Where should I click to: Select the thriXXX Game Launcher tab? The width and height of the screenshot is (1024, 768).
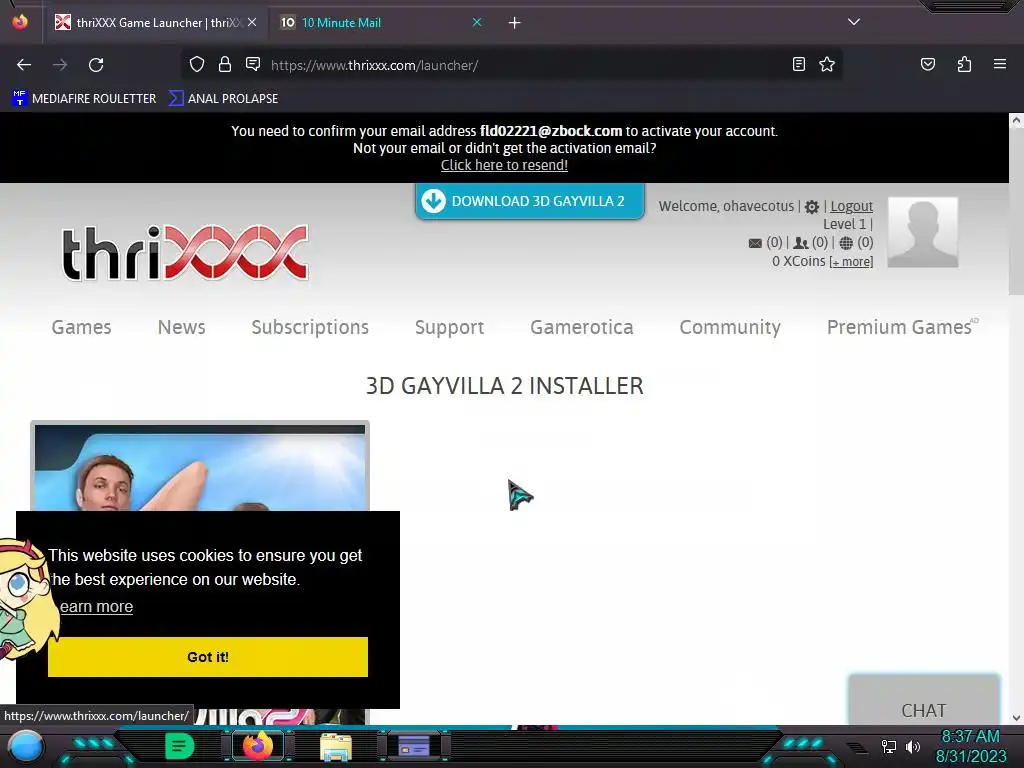tap(157, 23)
